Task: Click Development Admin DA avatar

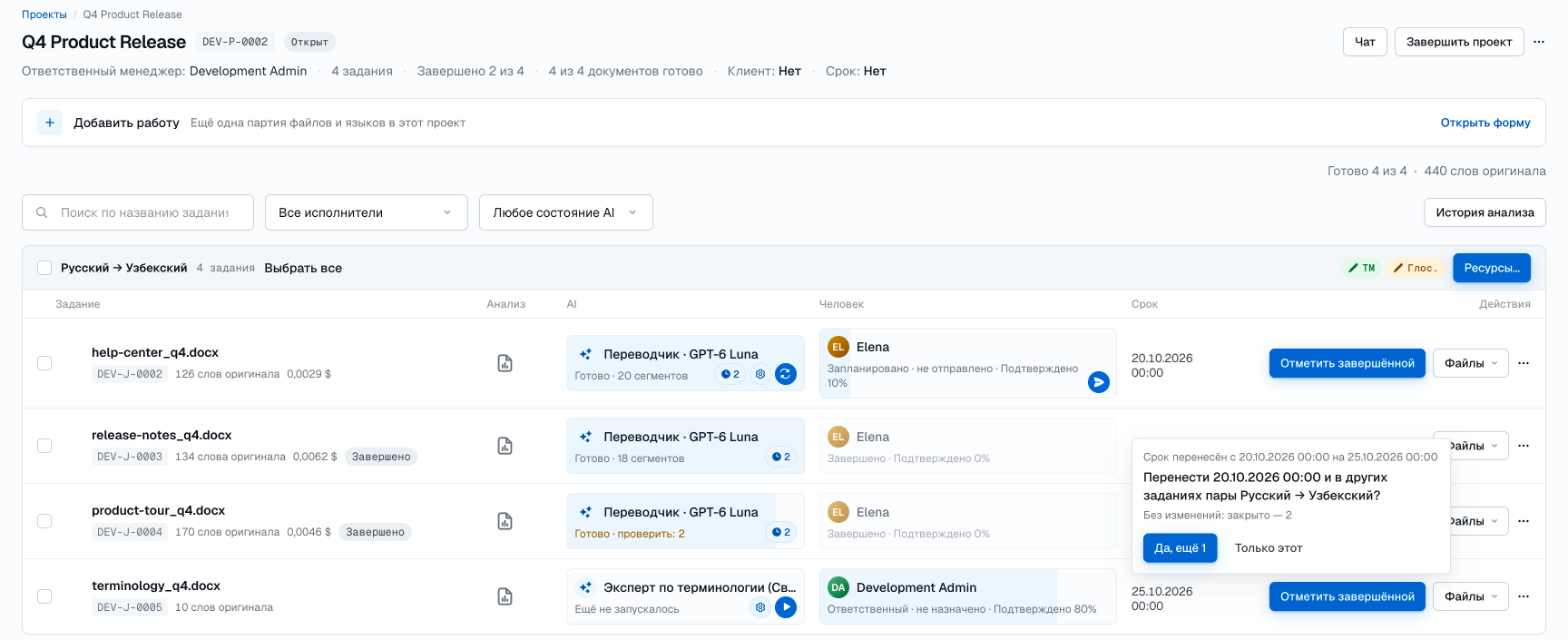Action: tap(838, 587)
